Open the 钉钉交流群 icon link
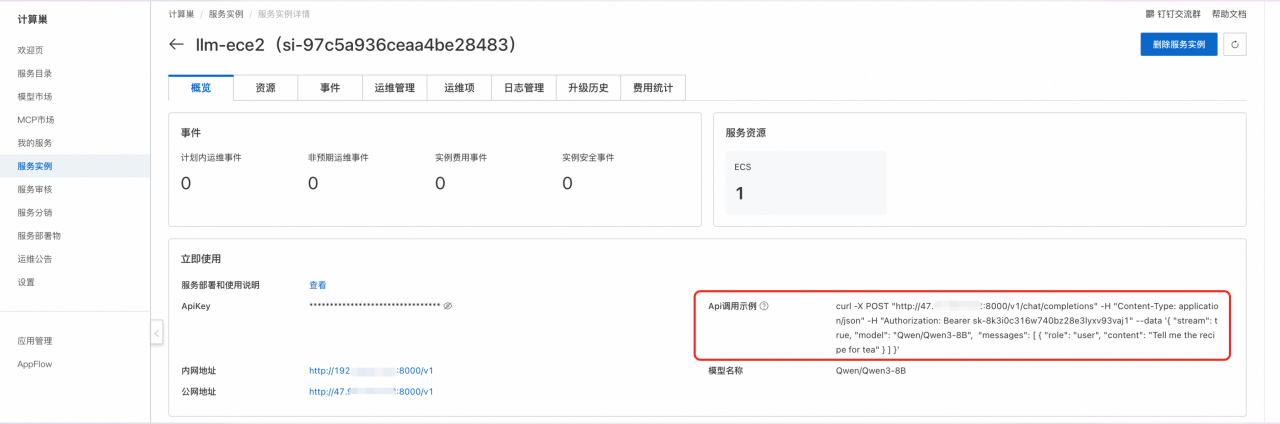This screenshot has height=424, width=1280. point(1173,14)
